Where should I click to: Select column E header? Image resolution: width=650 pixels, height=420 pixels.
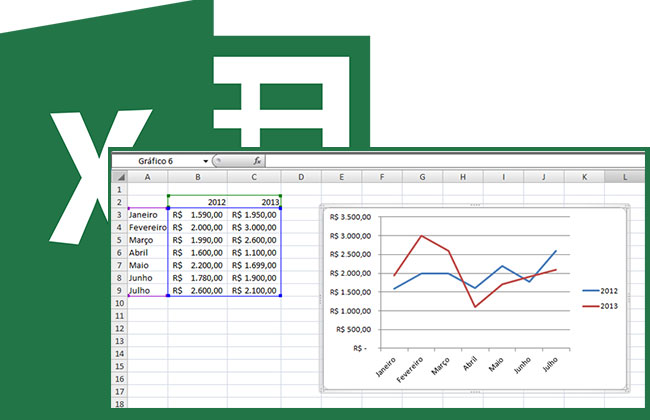tap(342, 177)
